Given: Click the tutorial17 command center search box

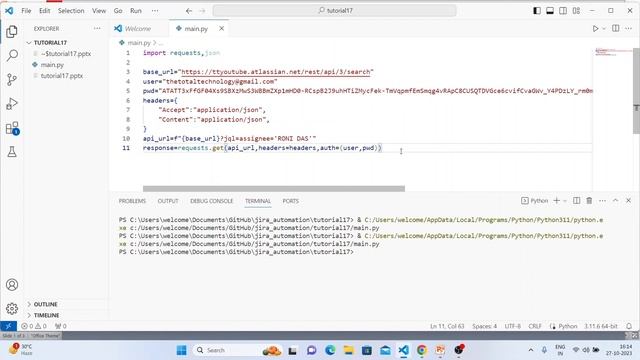Looking at the screenshot, I should [334, 11].
